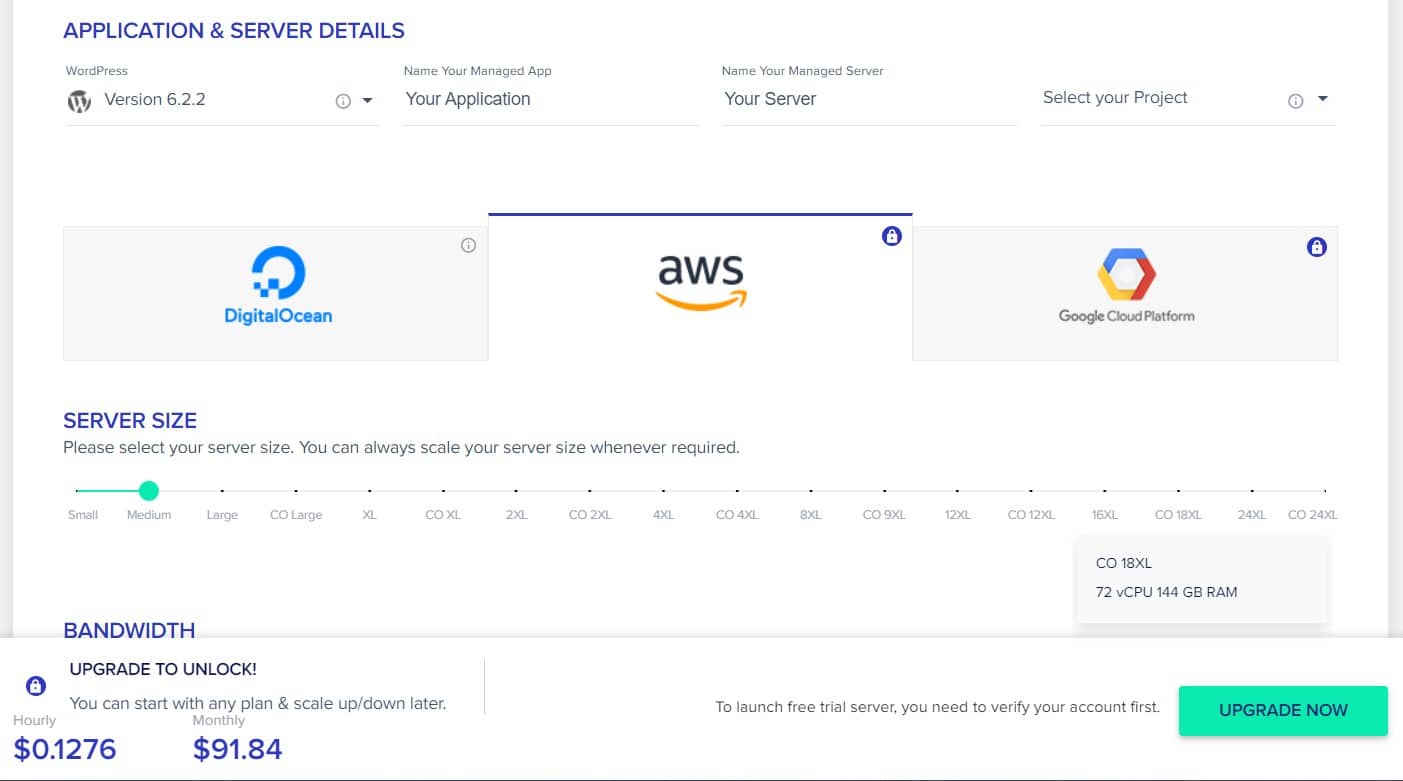Choose the CO 18XL server size mark

click(1178, 491)
